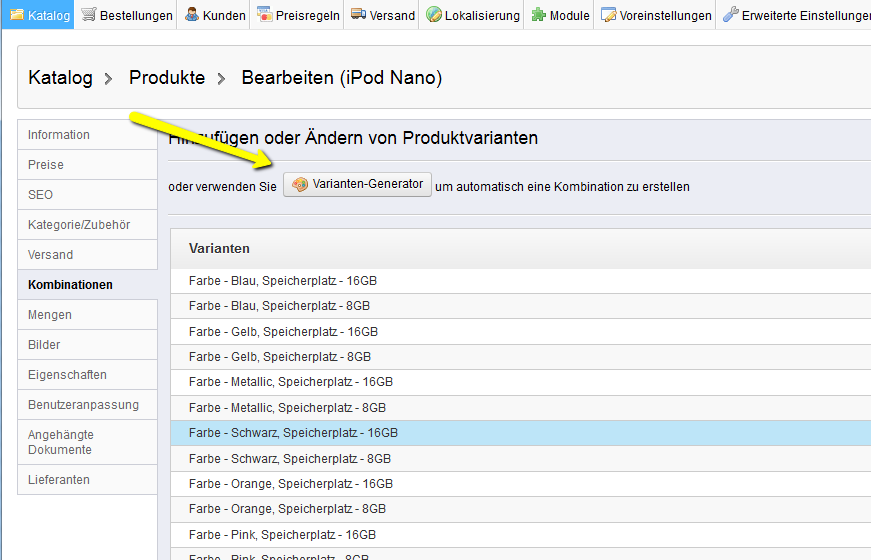Switch to the Eigenschaften tab
Image resolution: width=871 pixels, height=560 pixels.
(x=87, y=374)
